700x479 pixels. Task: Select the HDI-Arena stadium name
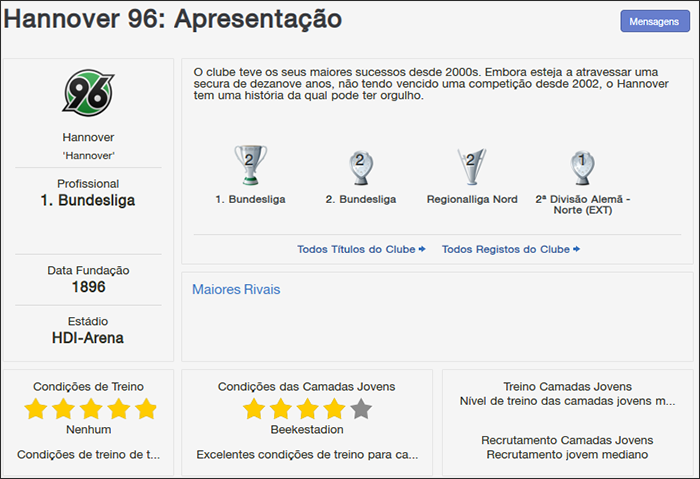tap(88, 338)
